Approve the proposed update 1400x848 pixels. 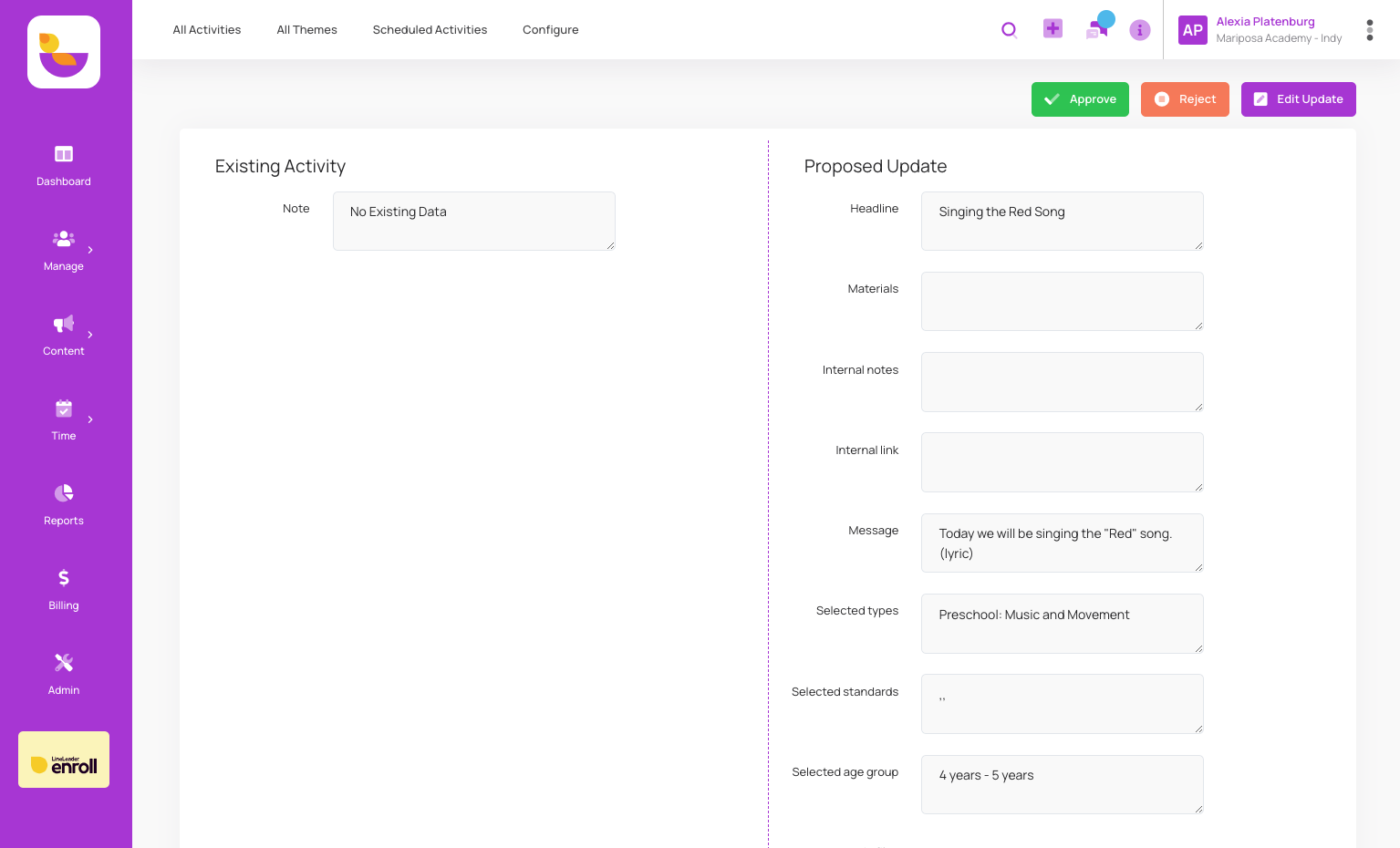pyautogui.click(x=1080, y=99)
